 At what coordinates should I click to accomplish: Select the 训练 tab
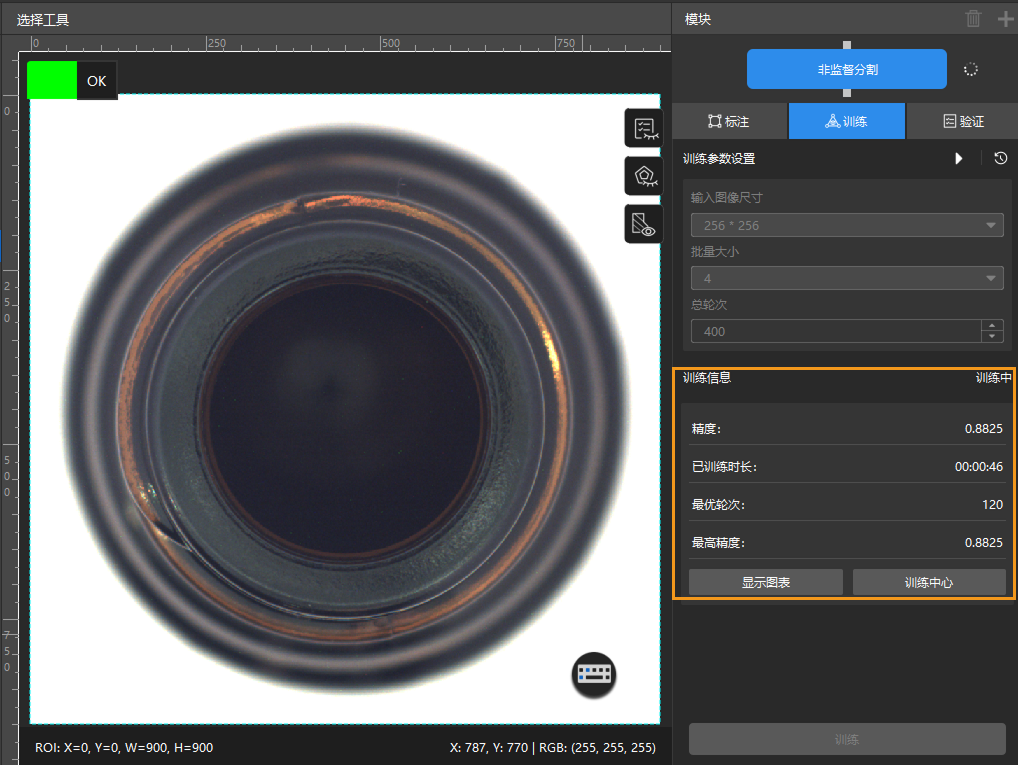[x=847, y=121]
